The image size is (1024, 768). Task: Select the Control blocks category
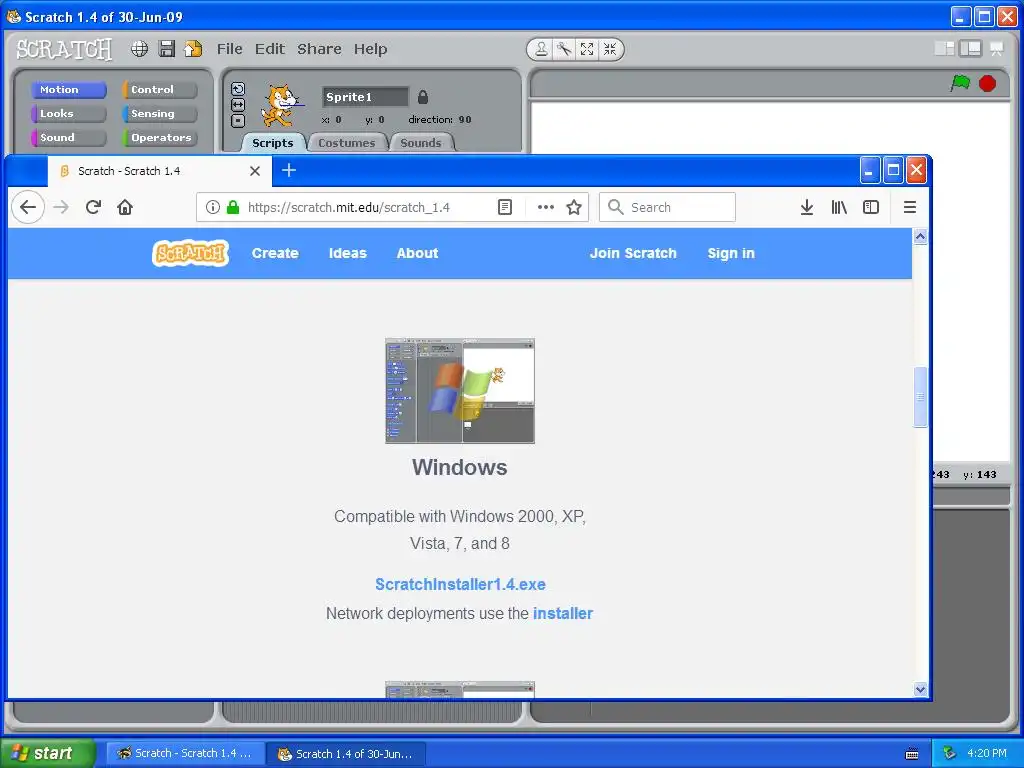point(159,89)
